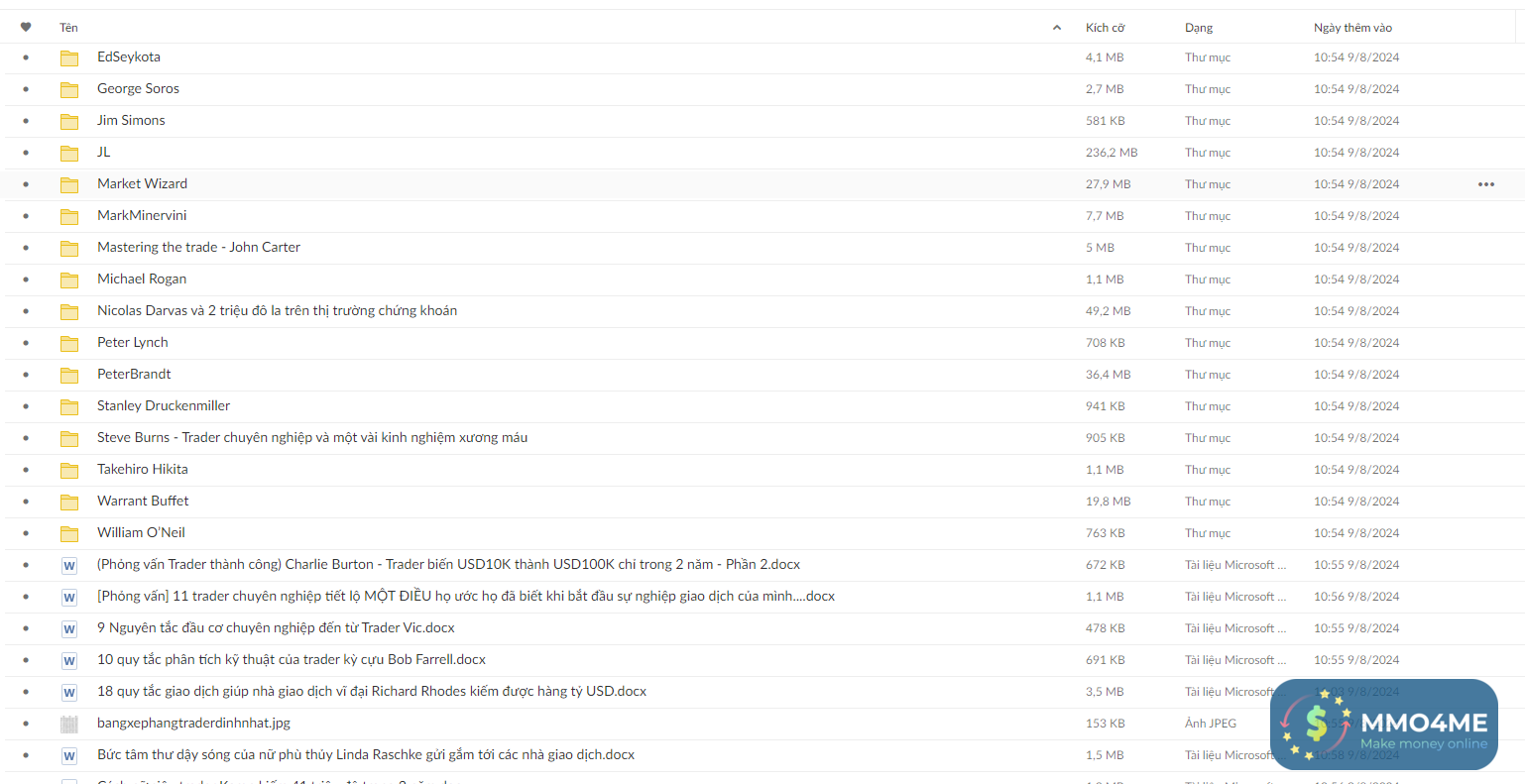Select the Jim Simons folder name
This screenshot has width=1525, height=784.
pyautogui.click(x=131, y=121)
